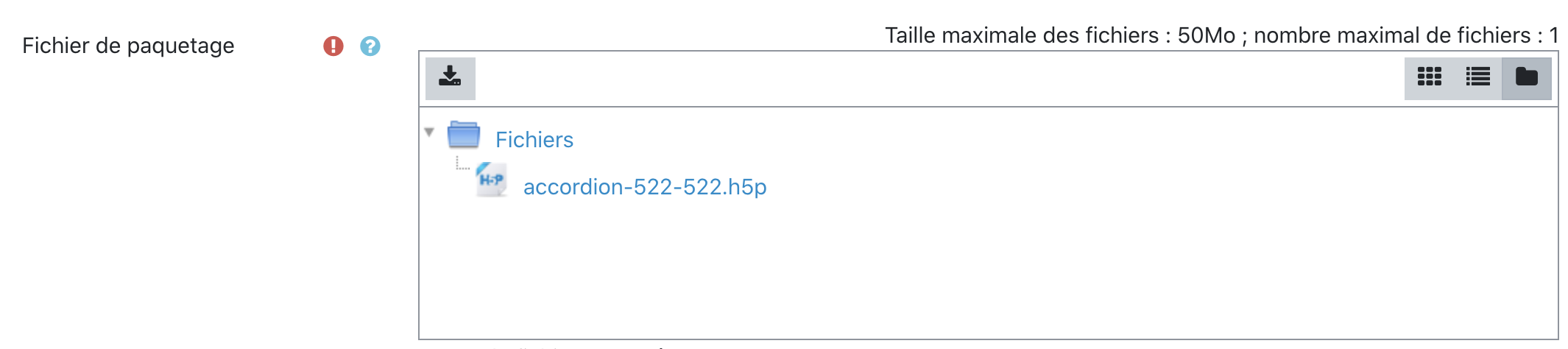
Task: Click the blue Fichiers folder icon
Action: [x=464, y=135]
